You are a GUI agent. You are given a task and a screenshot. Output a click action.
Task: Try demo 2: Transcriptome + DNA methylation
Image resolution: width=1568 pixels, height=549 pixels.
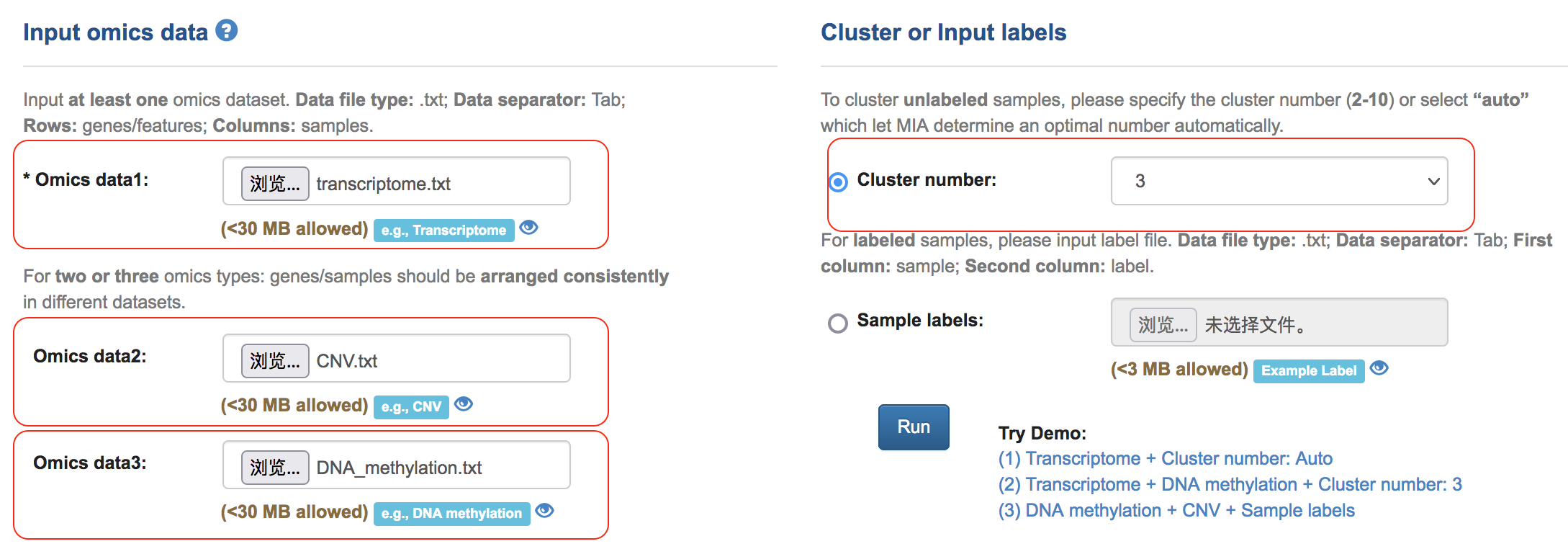click(x=1230, y=484)
